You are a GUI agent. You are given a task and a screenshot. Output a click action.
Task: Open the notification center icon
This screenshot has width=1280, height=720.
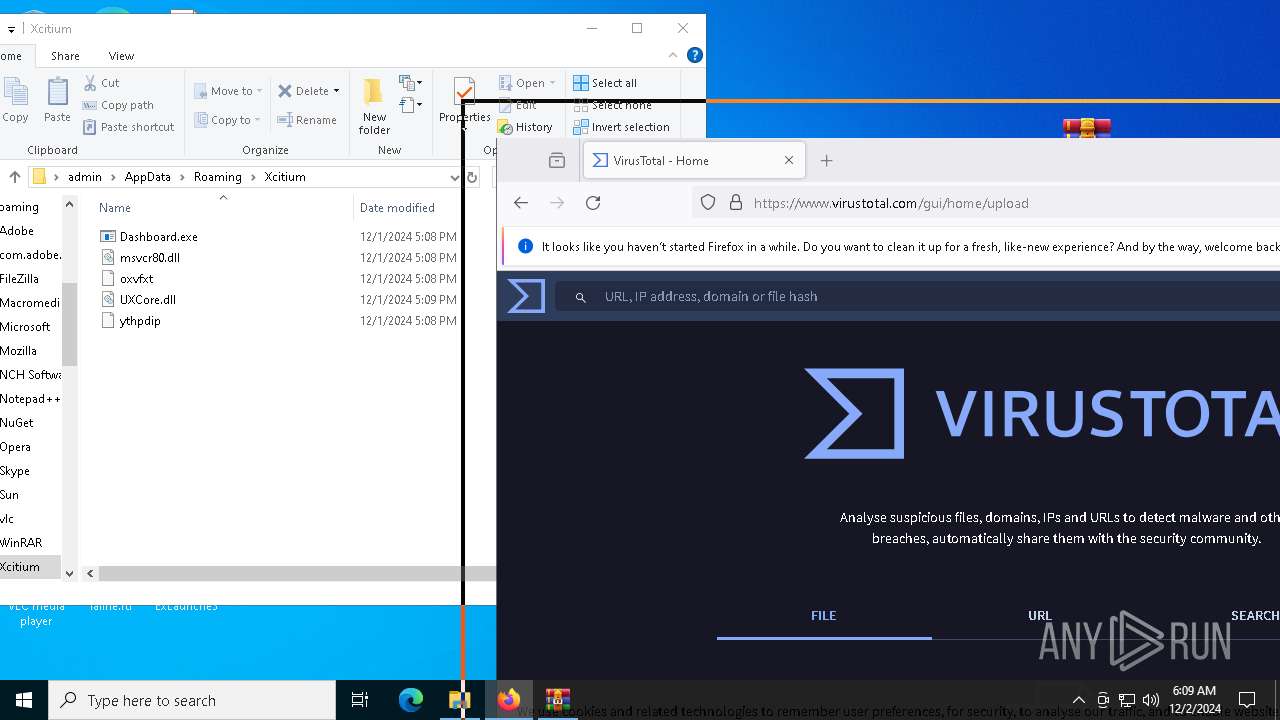[1247, 700]
